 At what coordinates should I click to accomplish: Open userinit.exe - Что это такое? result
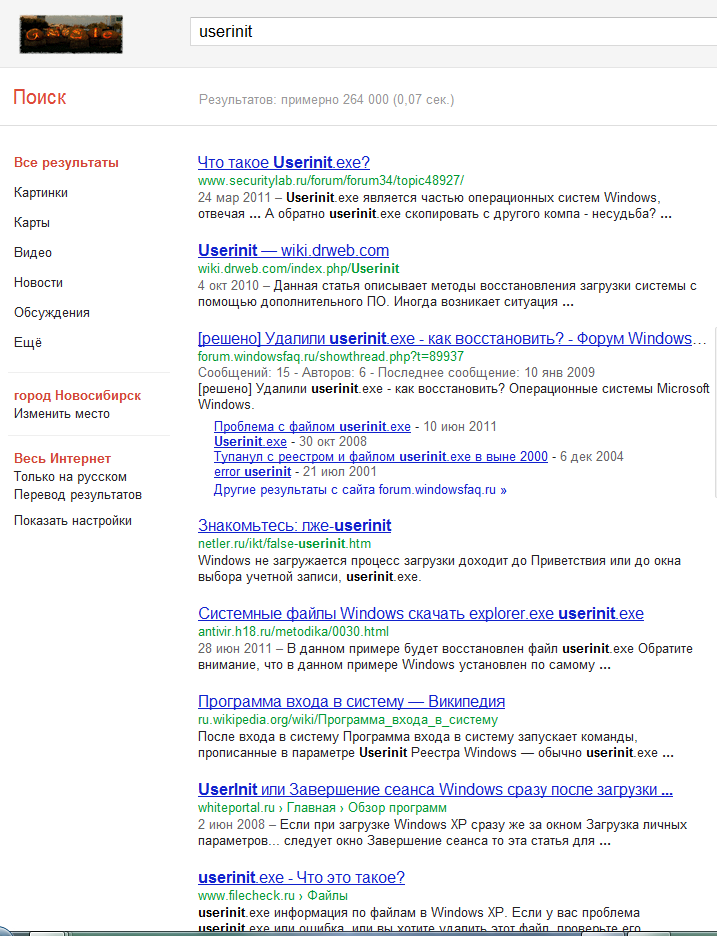301,878
